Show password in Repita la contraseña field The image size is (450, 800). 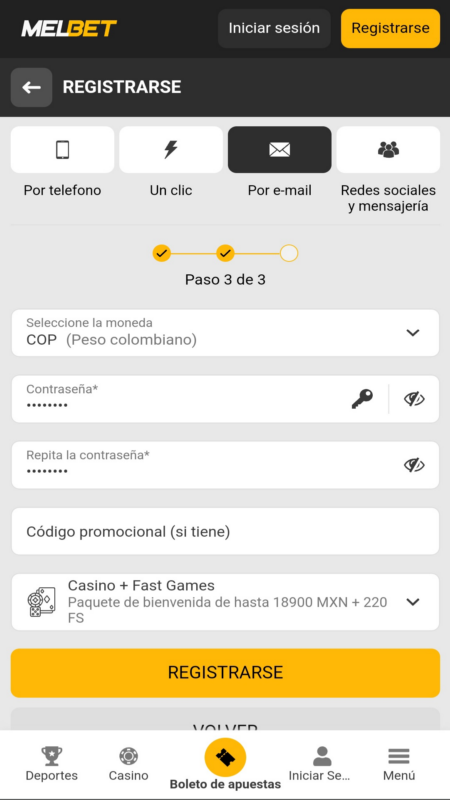coord(414,465)
